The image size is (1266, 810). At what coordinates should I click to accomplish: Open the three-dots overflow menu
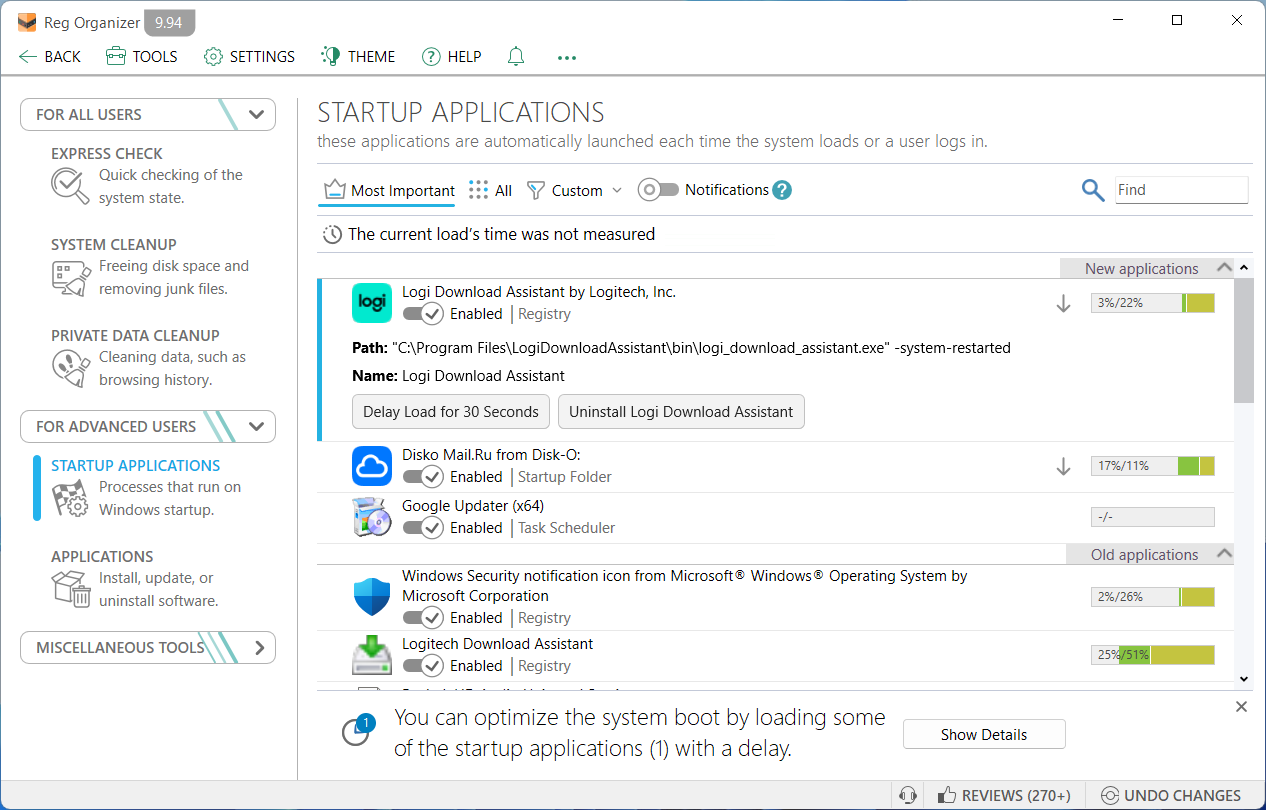pos(567,57)
